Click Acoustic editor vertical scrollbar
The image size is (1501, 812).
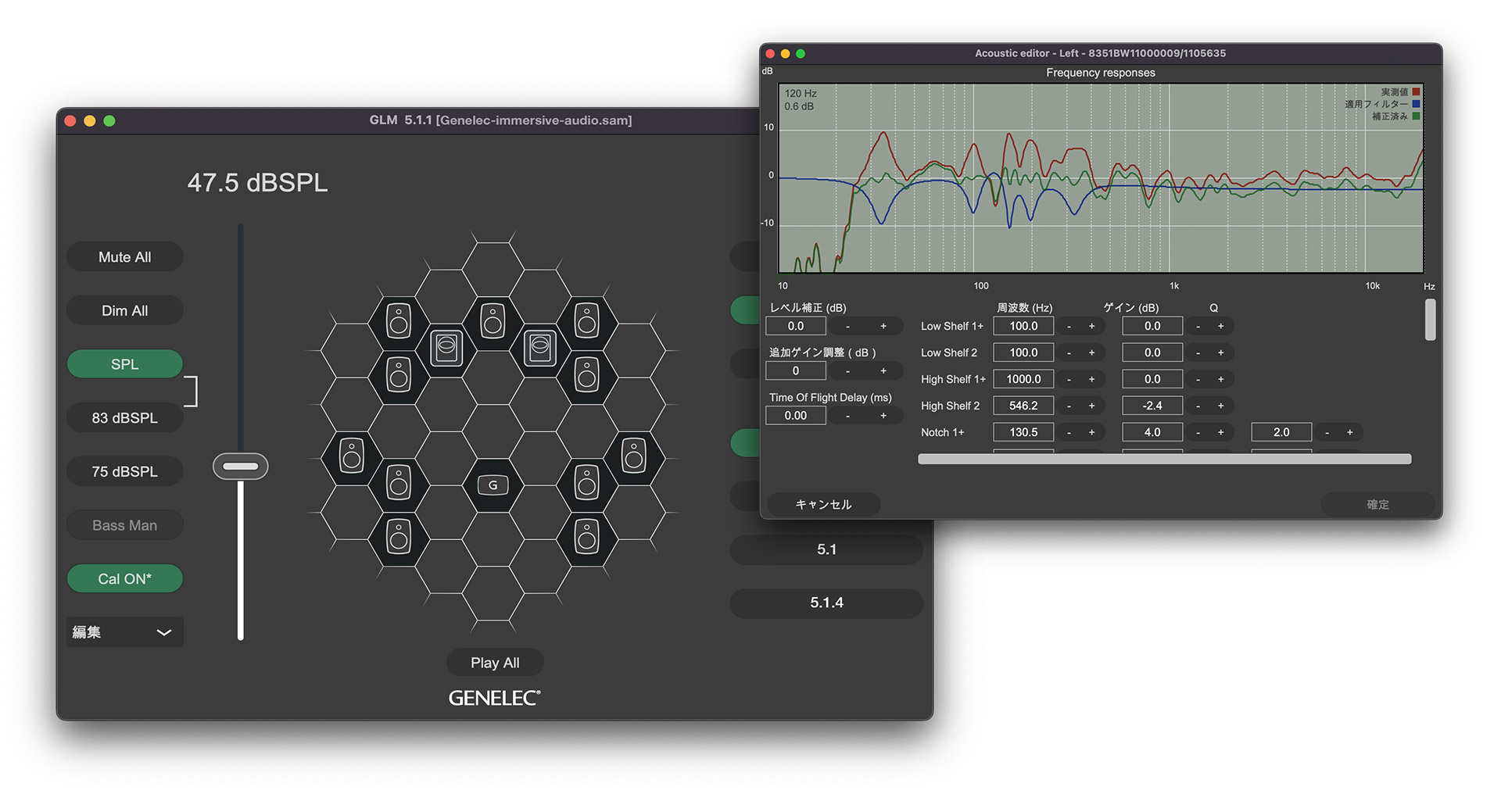(1430, 320)
